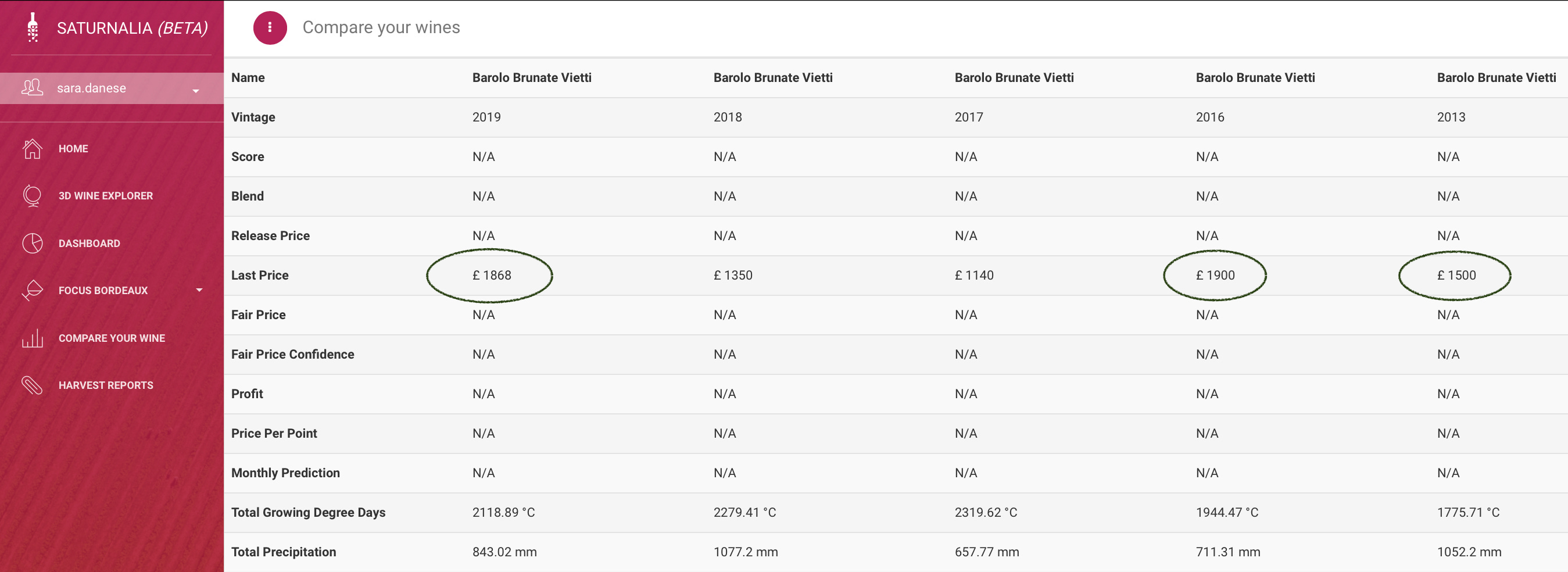Click the Name row label
The height and width of the screenshot is (572, 1568).
248,77
